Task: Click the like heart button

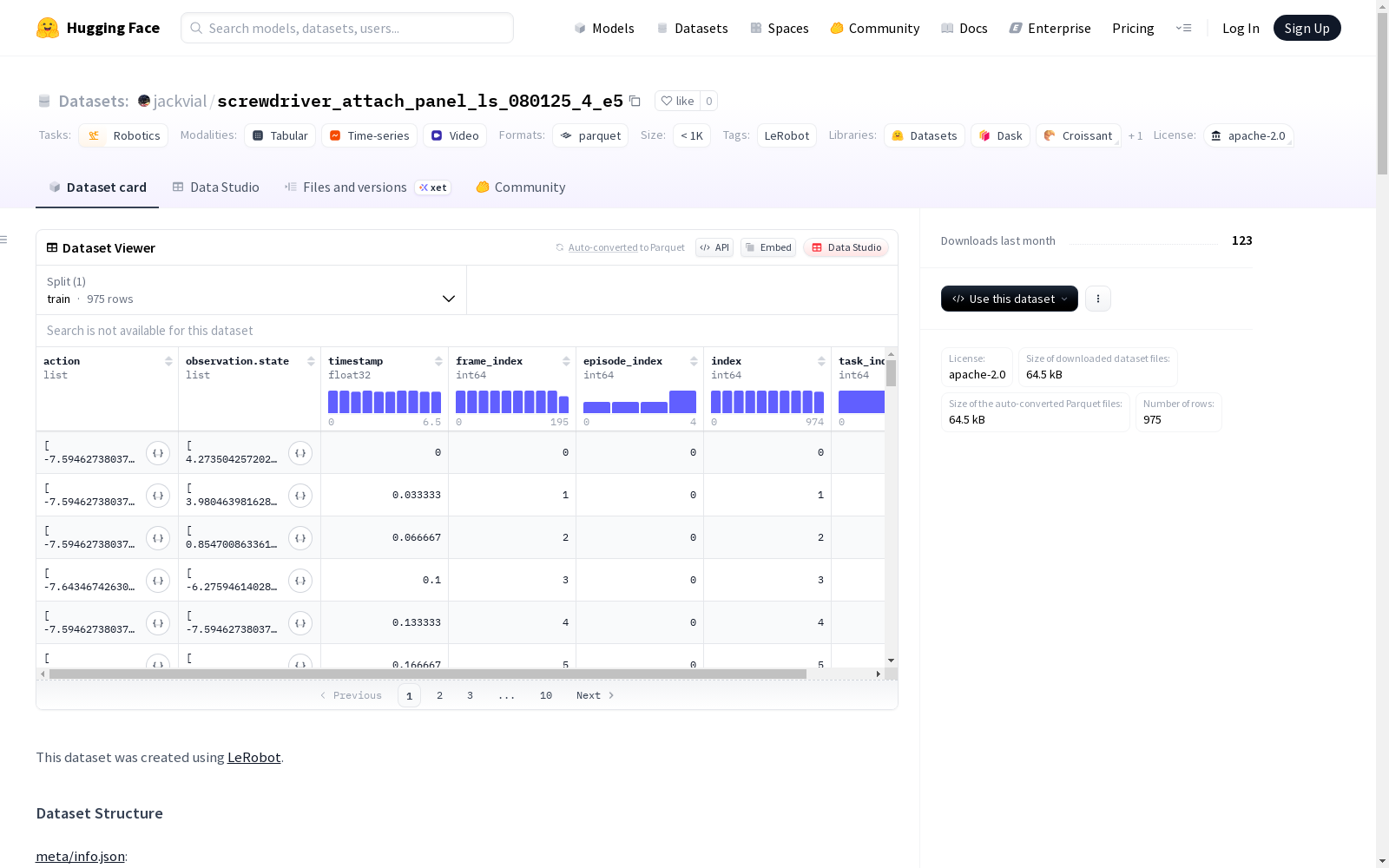Action: pyautogui.click(x=677, y=101)
